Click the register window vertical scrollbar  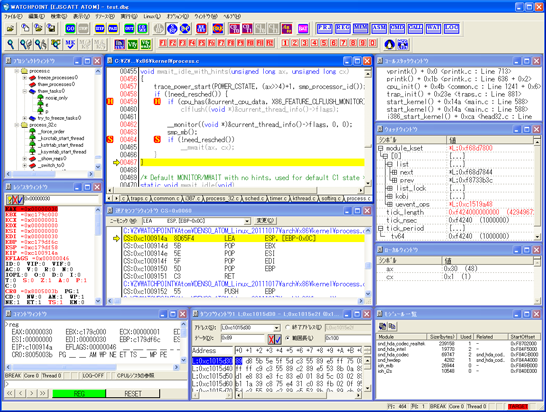[x=98, y=255]
